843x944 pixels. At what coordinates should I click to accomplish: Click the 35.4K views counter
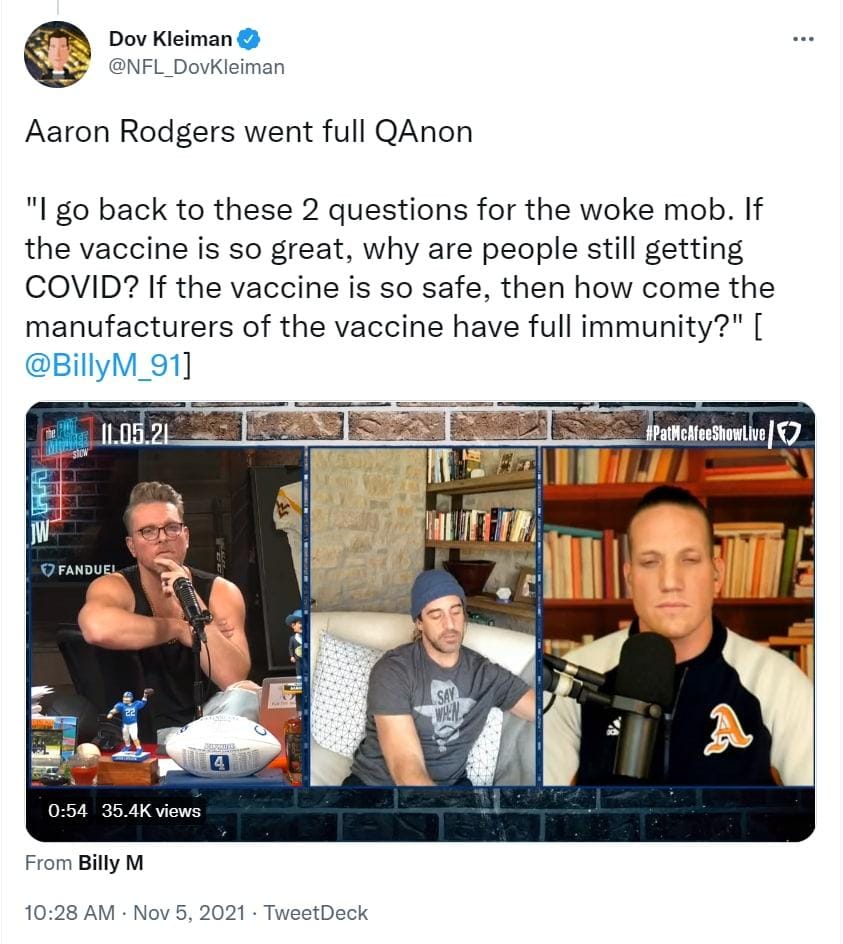(x=151, y=811)
